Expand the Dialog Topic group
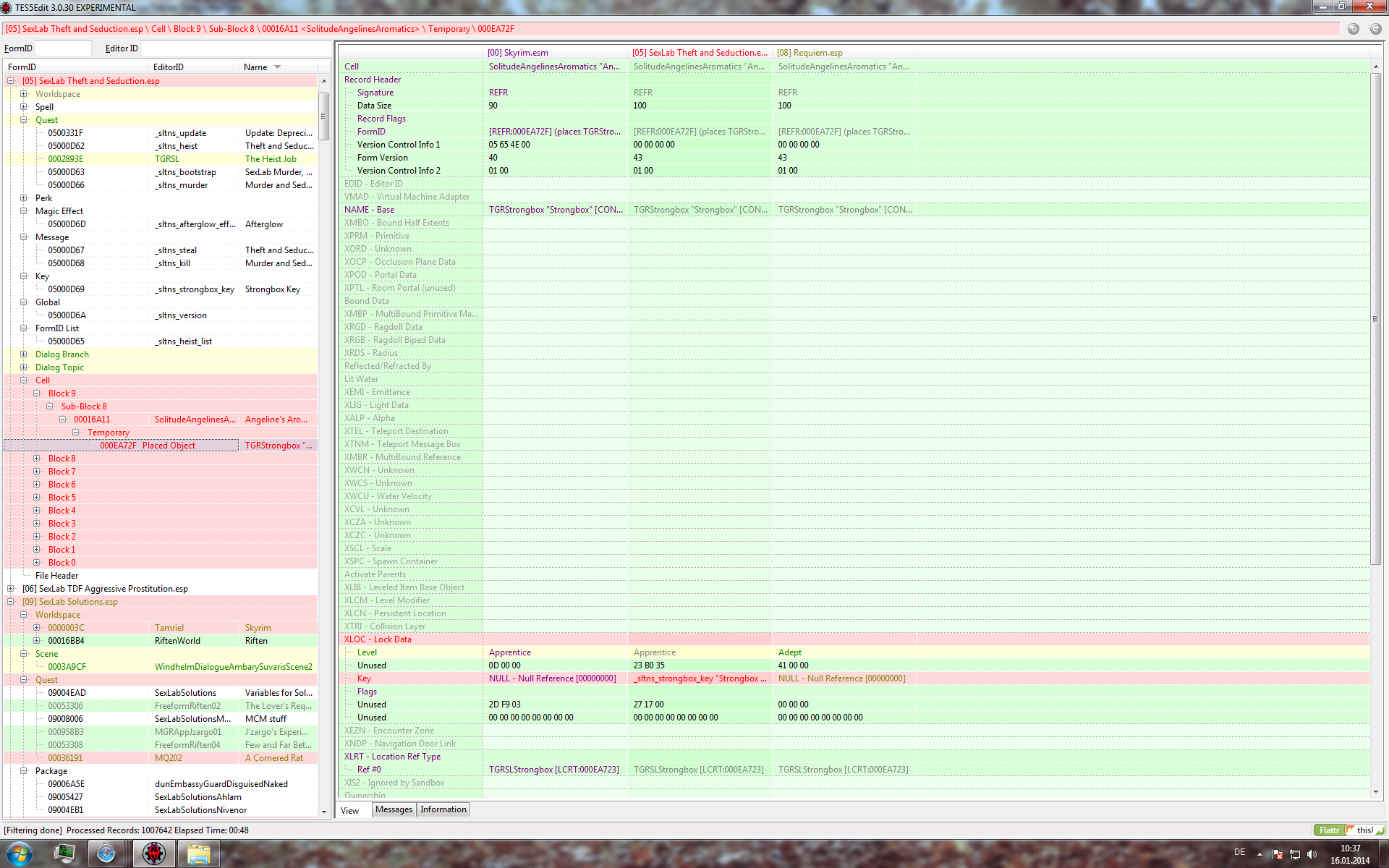 (x=24, y=367)
